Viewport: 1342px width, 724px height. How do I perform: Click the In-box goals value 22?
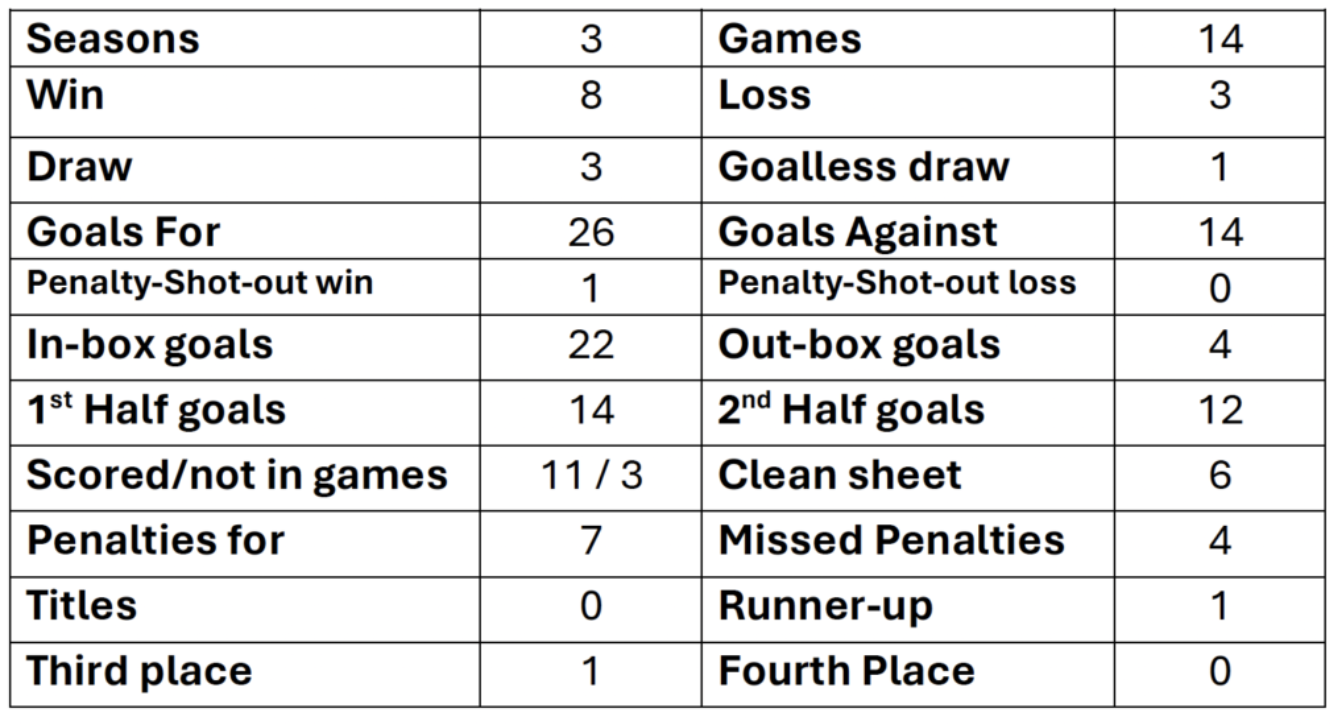(591, 345)
